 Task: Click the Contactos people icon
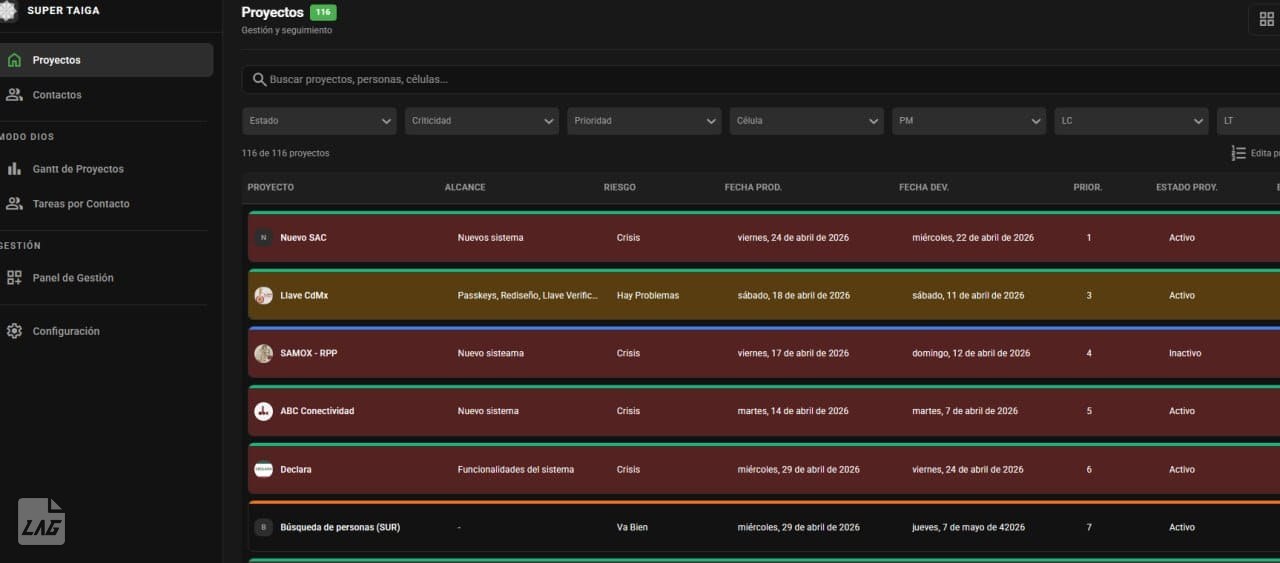14,95
